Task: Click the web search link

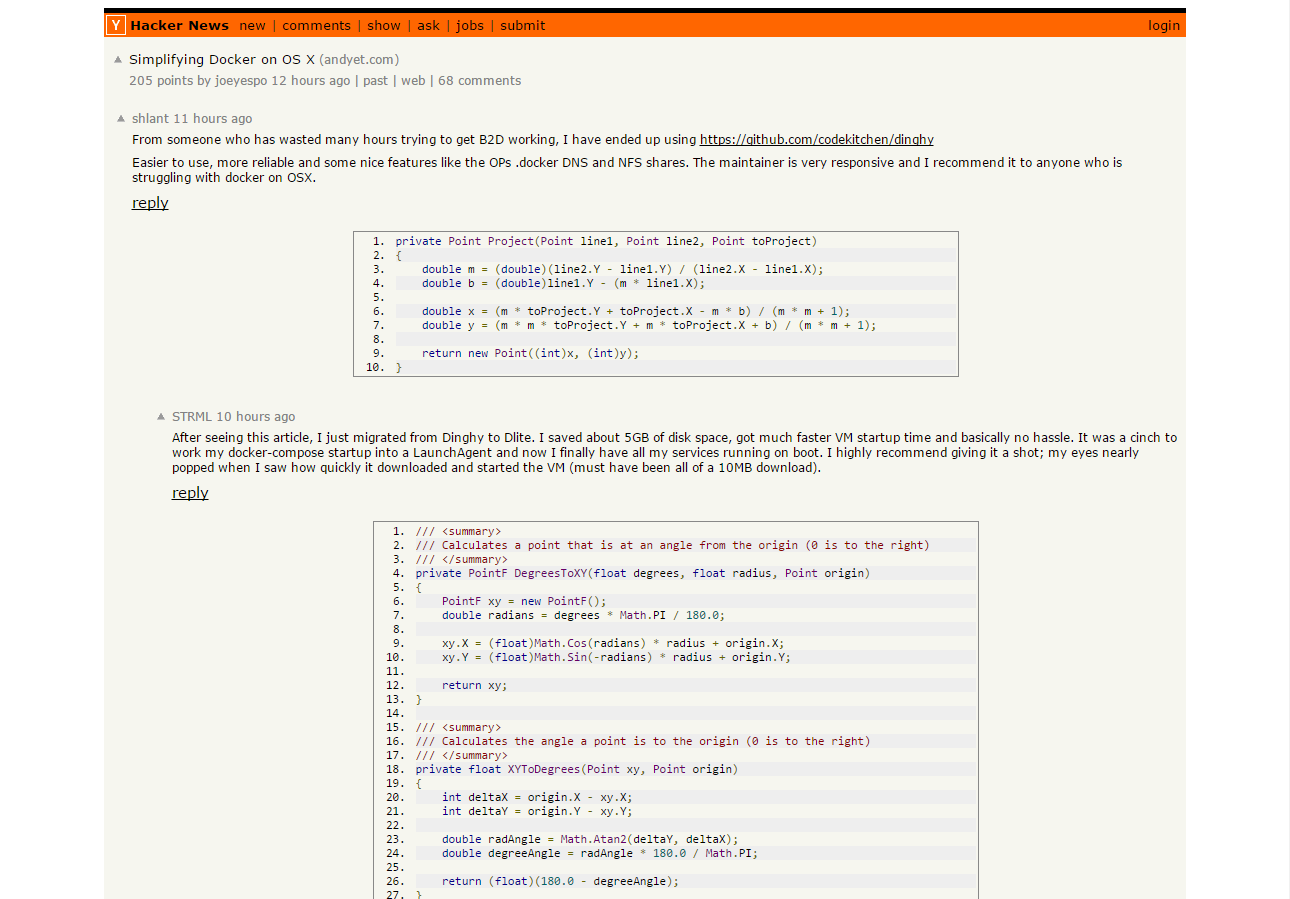Action: pyautogui.click(x=413, y=81)
